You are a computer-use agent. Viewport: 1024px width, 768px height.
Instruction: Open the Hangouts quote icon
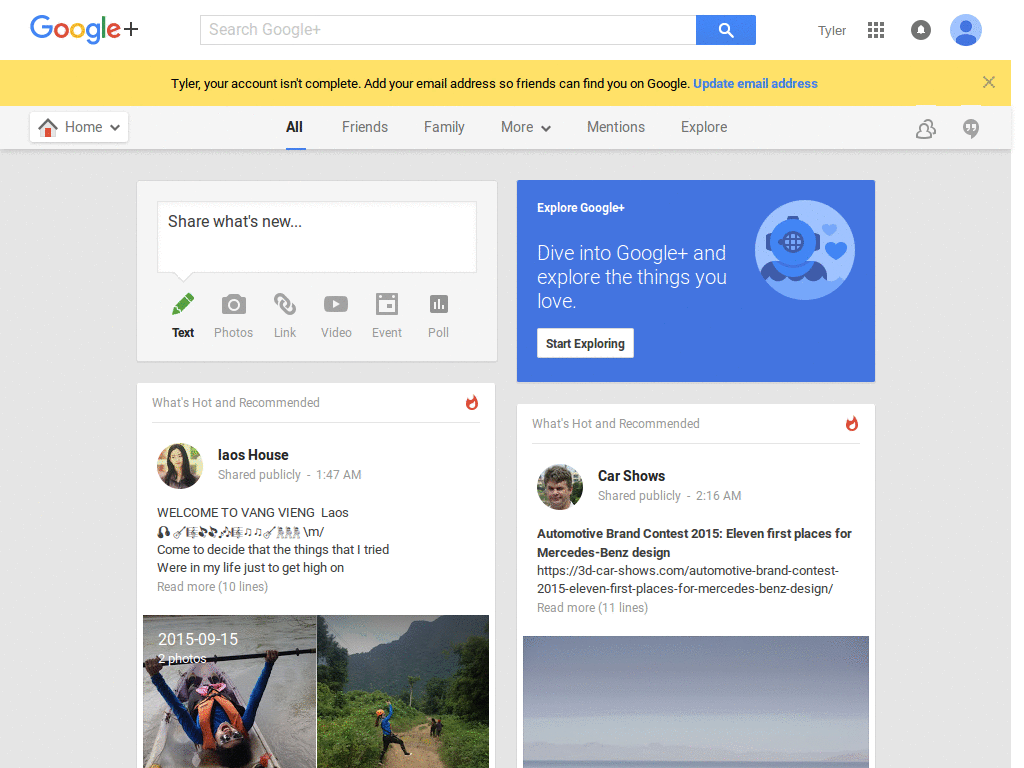tap(971, 129)
